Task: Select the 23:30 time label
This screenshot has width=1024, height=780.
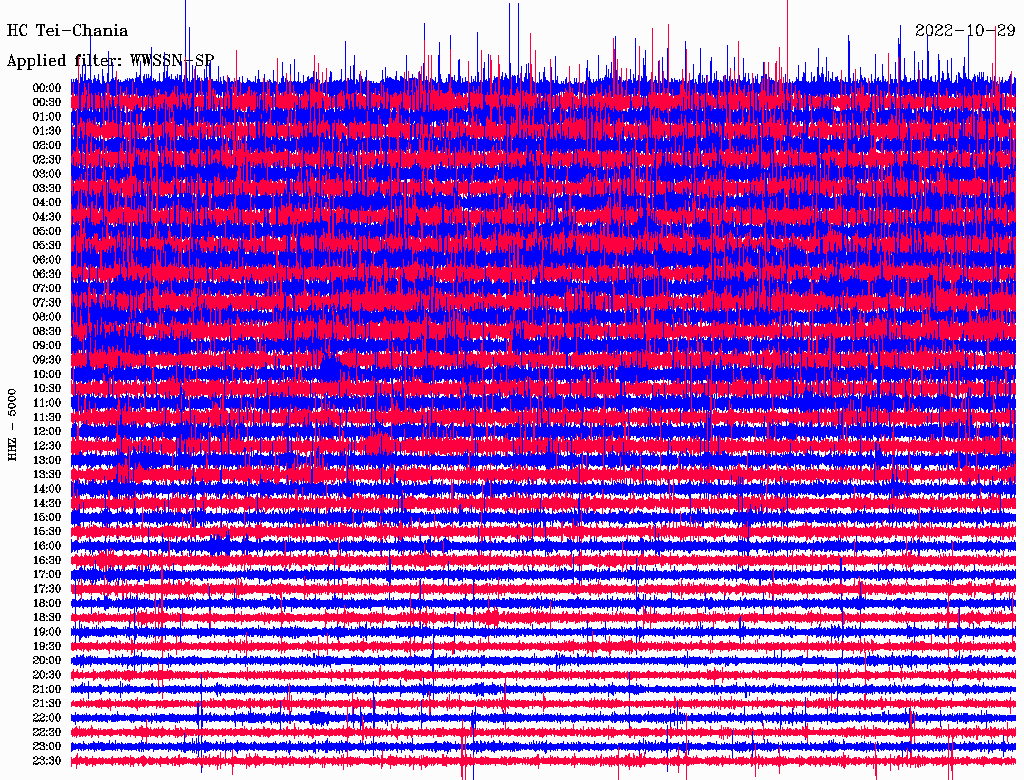Action: [x=47, y=761]
